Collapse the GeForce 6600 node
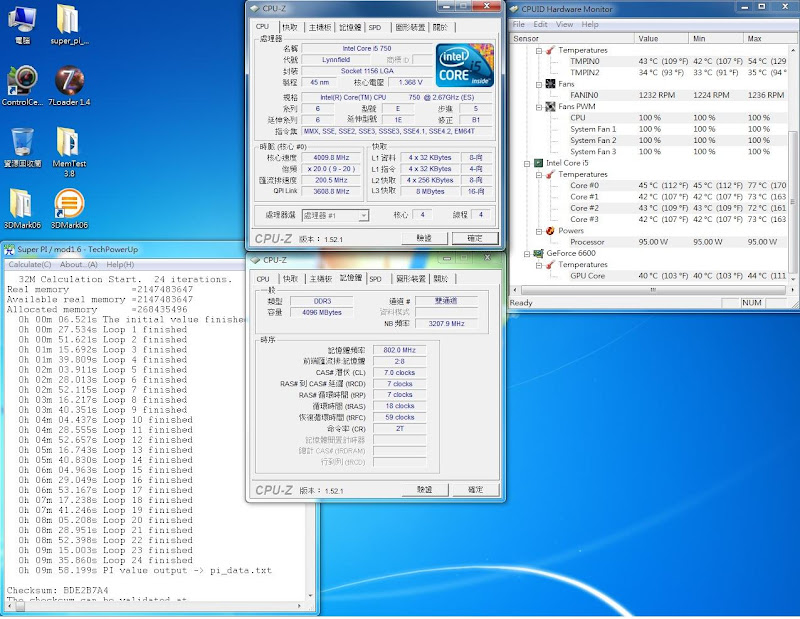 (x=527, y=254)
